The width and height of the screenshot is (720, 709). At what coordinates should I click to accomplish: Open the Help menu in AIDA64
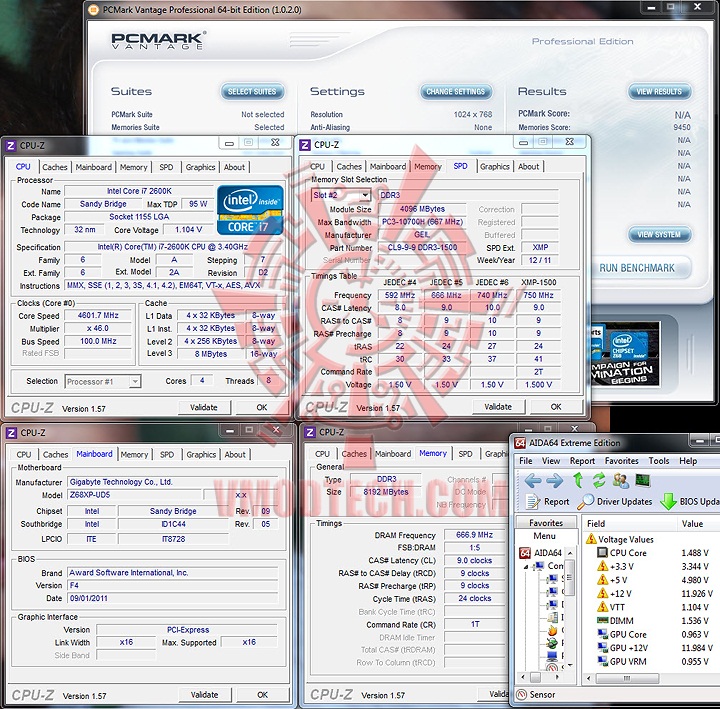coord(688,461)
